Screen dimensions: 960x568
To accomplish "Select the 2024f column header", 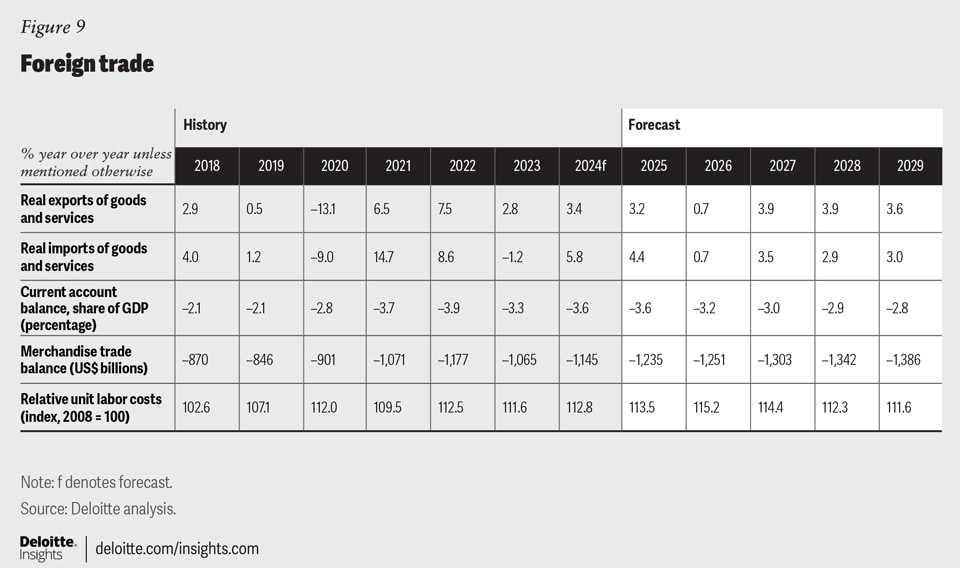I will point(588,165).
